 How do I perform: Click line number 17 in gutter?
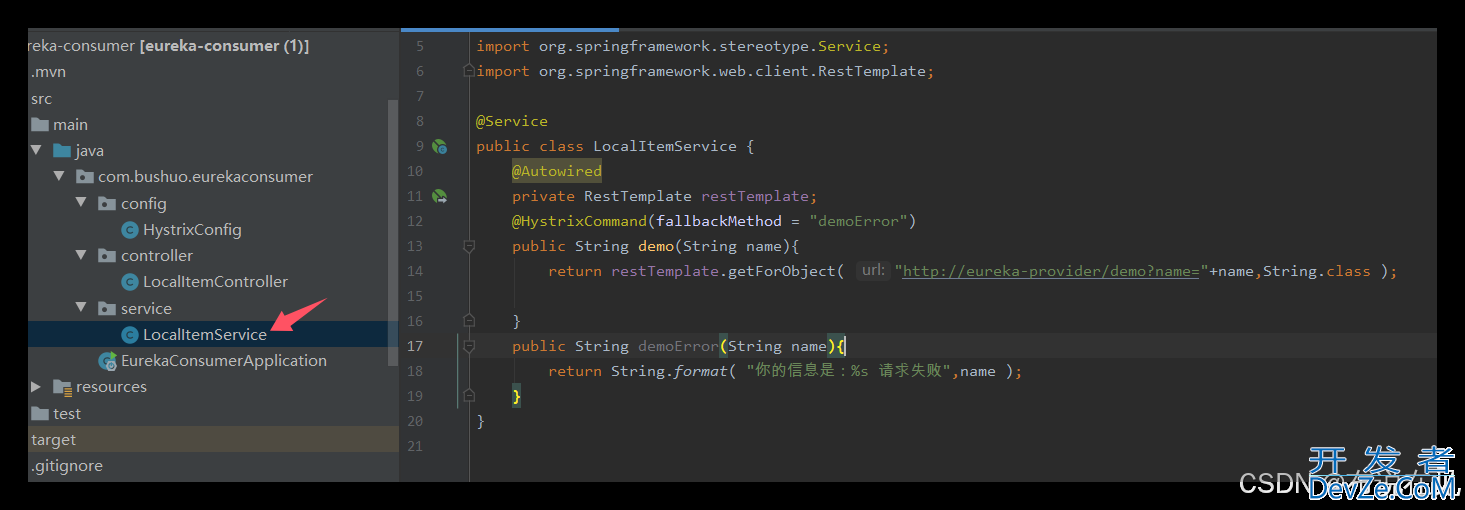(415, 346)
